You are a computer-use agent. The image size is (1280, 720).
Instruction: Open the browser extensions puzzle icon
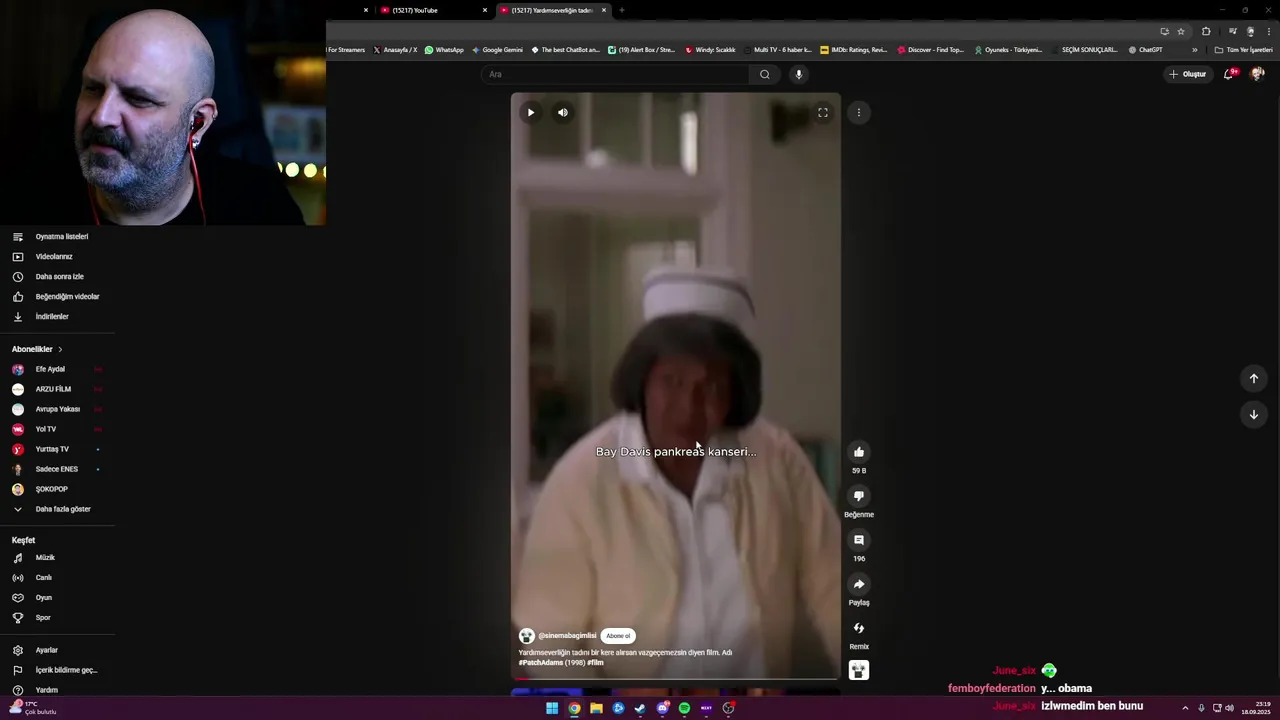pyautogui.click(x=1206, y=31)
